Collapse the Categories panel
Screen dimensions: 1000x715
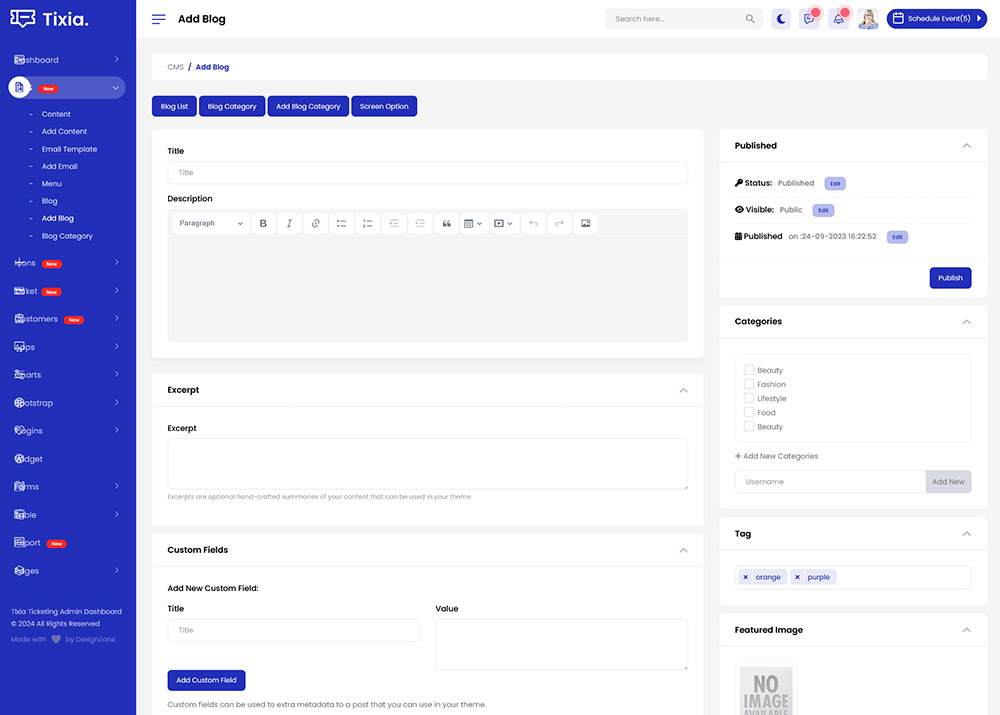[x=966, y=322]
